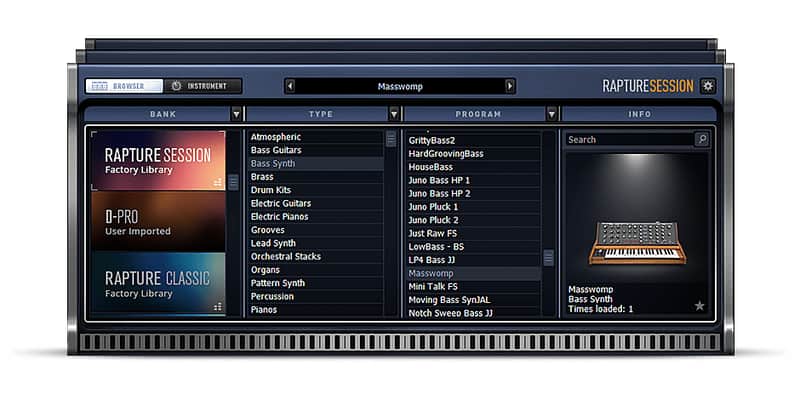Click into the Search field

[630, 139]
